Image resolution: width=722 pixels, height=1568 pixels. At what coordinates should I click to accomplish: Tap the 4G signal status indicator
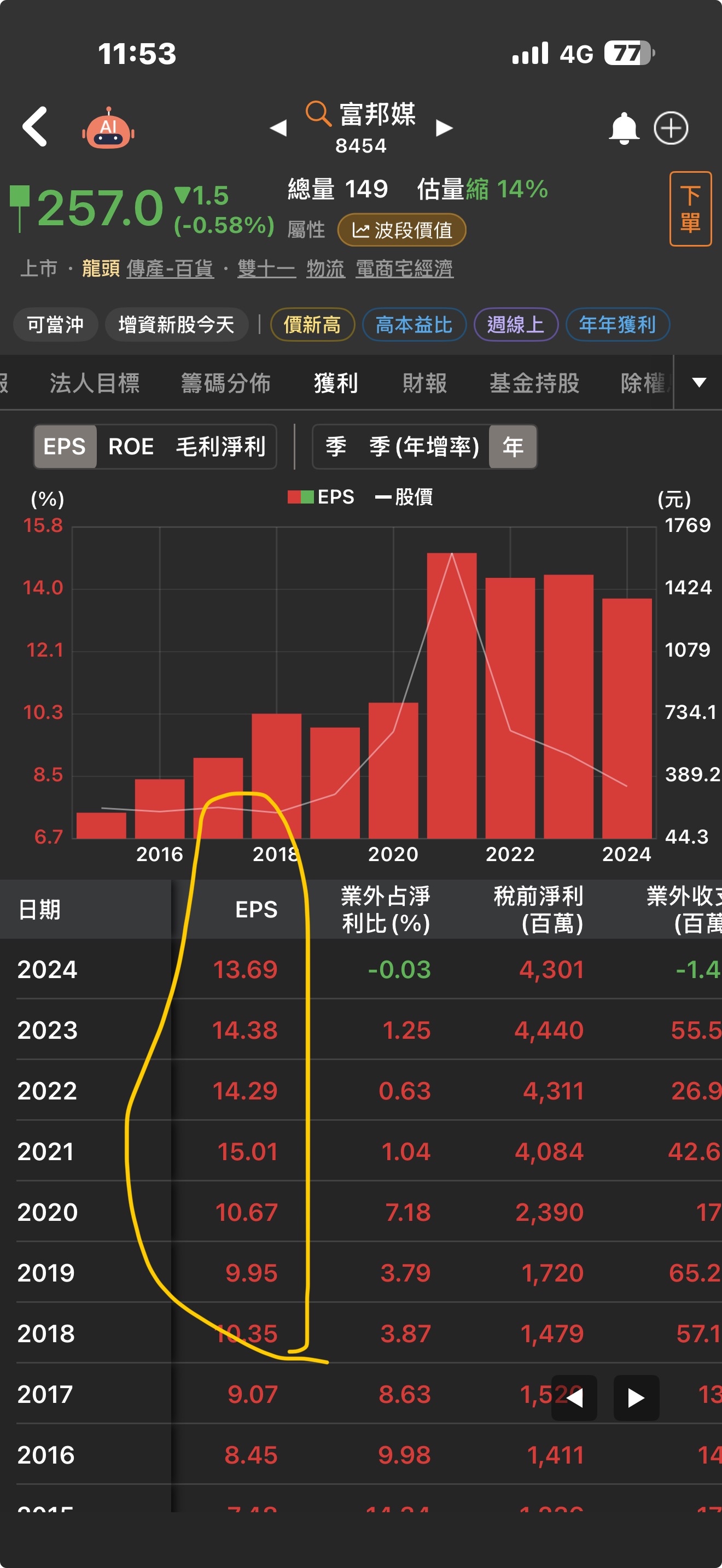pyautogui.click(x=576, y=54)
